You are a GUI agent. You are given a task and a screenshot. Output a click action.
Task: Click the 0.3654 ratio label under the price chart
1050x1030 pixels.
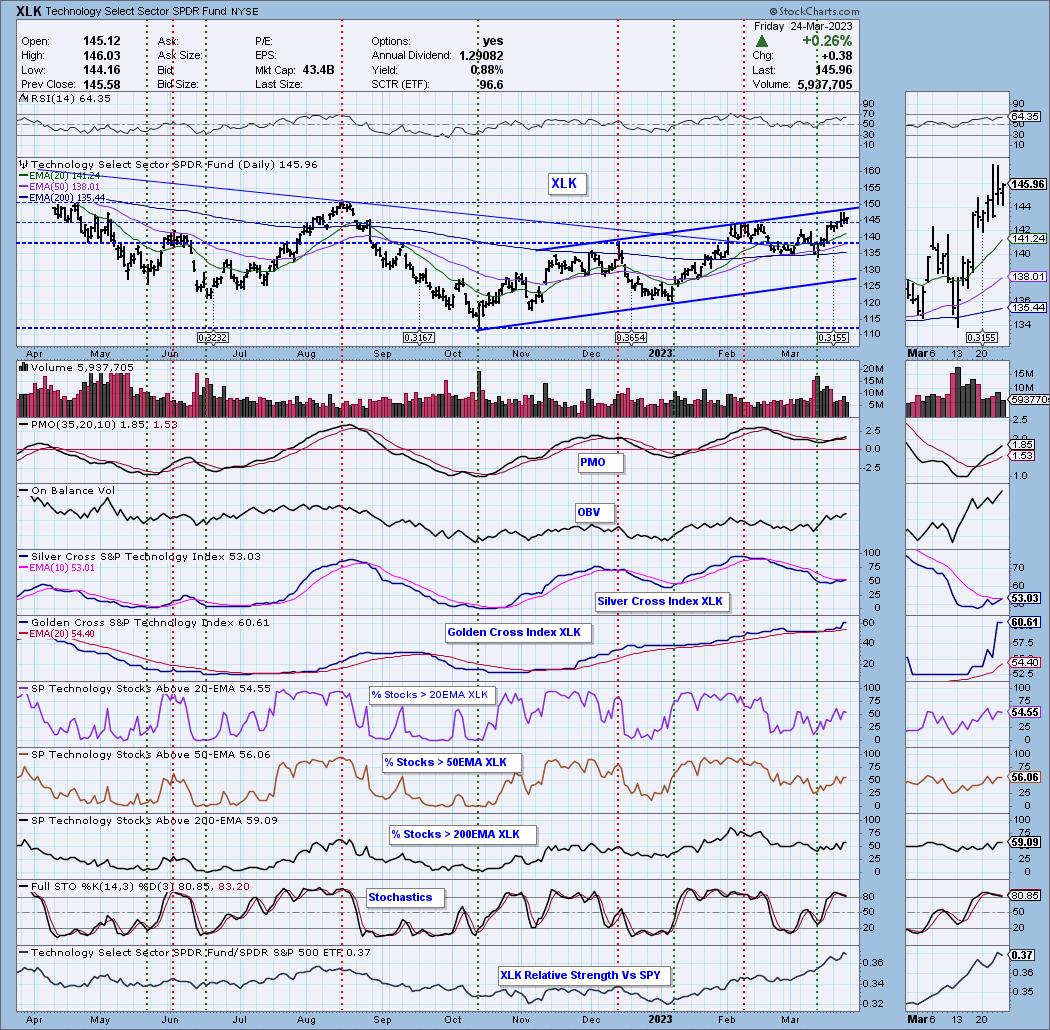click(630, 338)
